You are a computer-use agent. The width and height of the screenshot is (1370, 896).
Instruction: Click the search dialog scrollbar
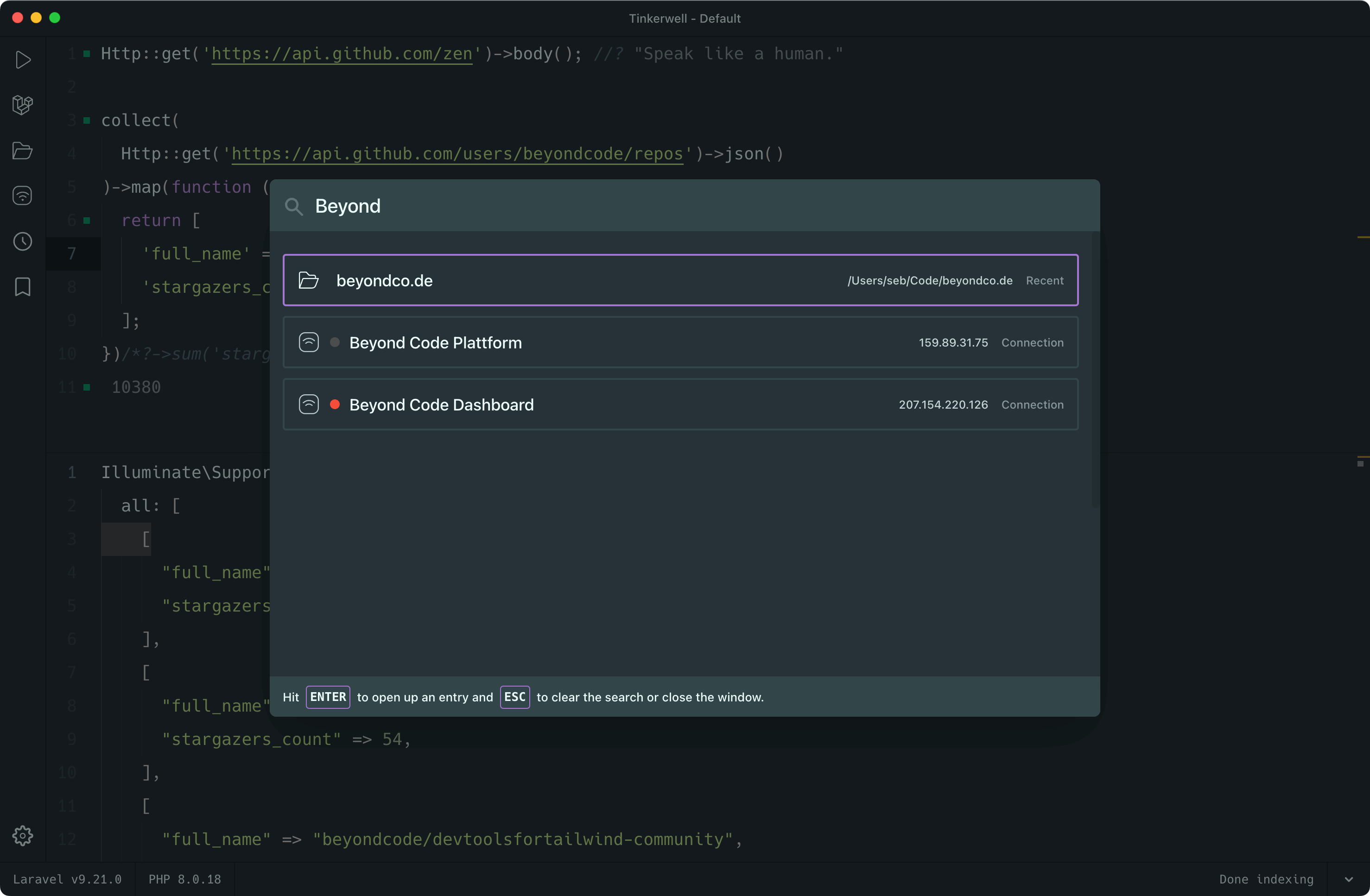point(1096,369)
